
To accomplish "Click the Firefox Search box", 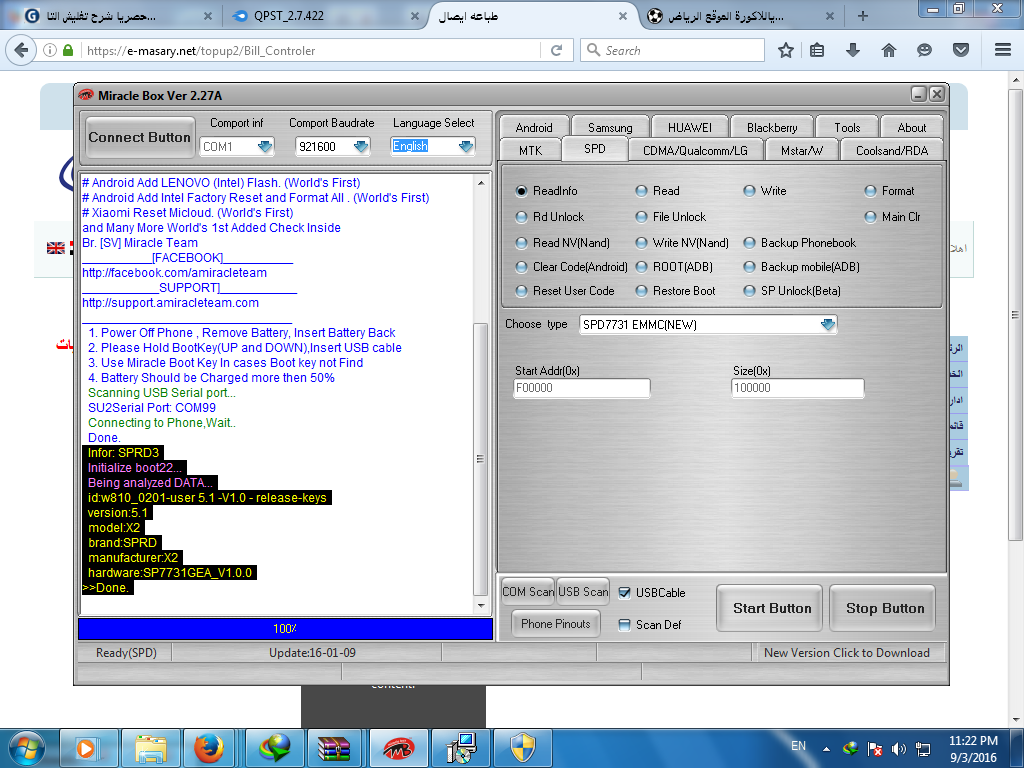I will click(672, 50).
